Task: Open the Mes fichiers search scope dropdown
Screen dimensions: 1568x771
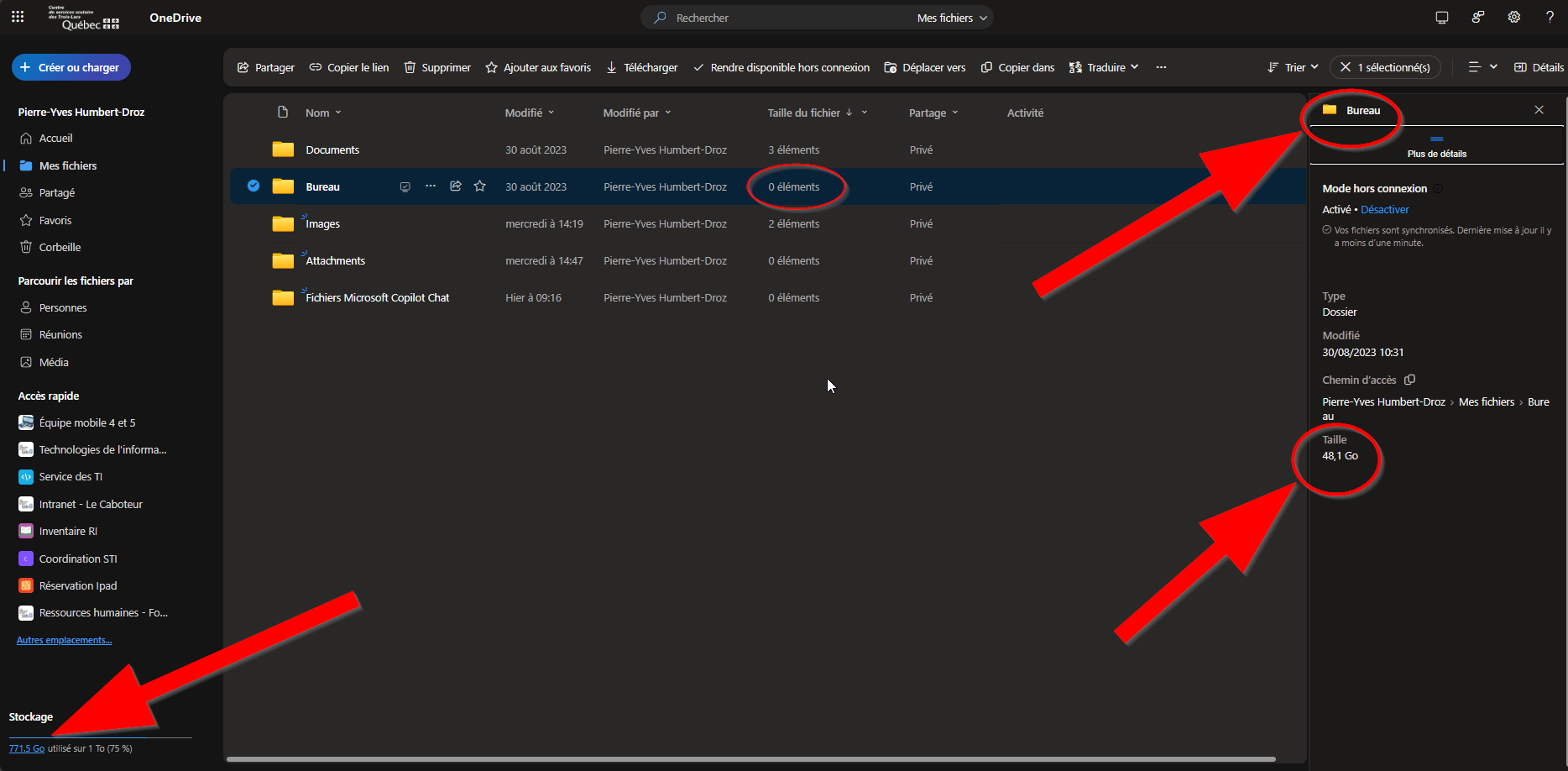Action: point(952,18)
